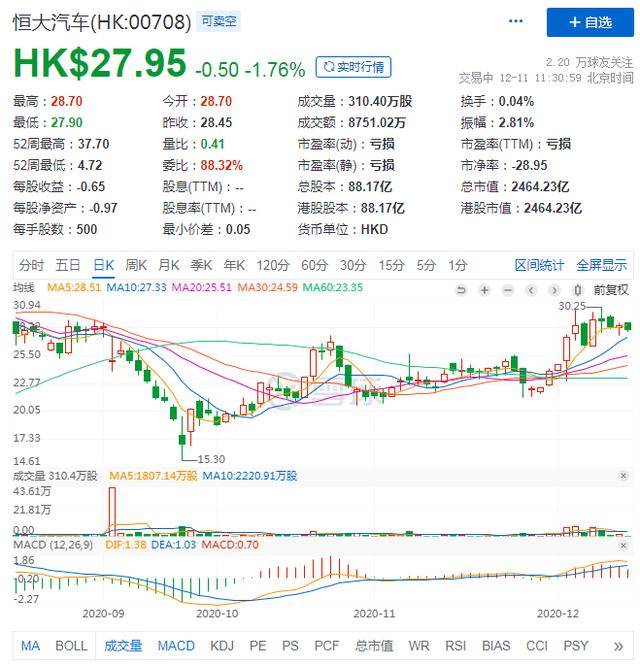Click the 全屏显示 fullscreen link
640x664 pixels.
(x=601, y=265)
